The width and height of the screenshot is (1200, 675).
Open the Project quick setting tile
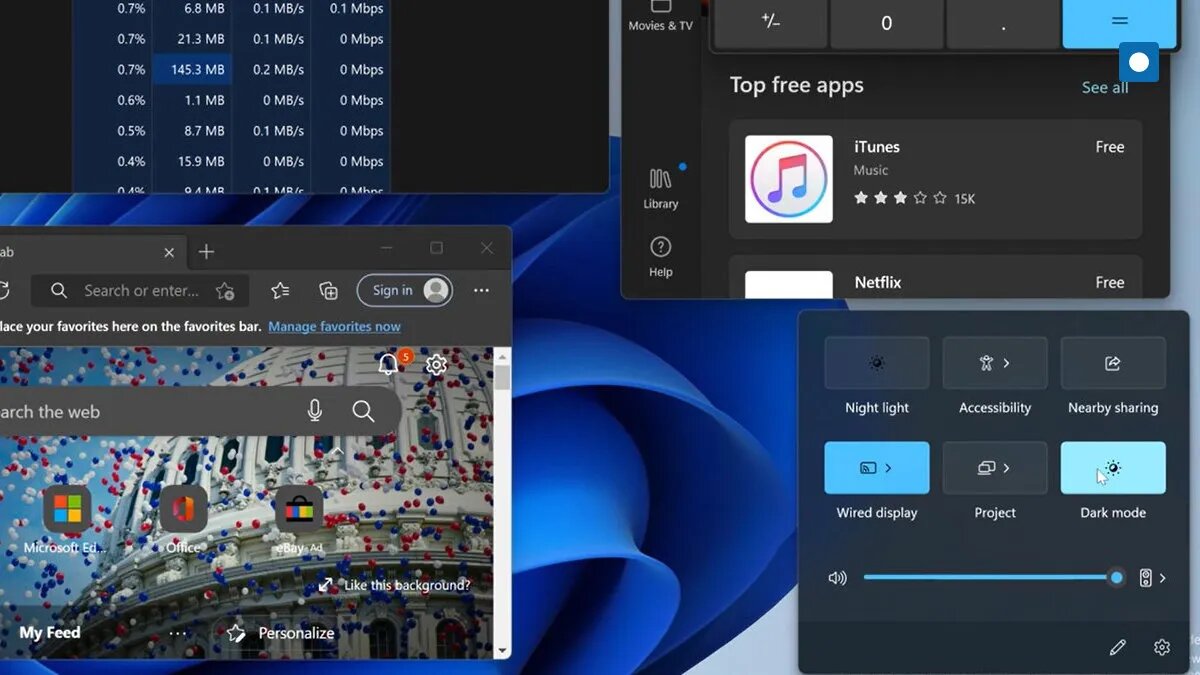tap(995, 468)
